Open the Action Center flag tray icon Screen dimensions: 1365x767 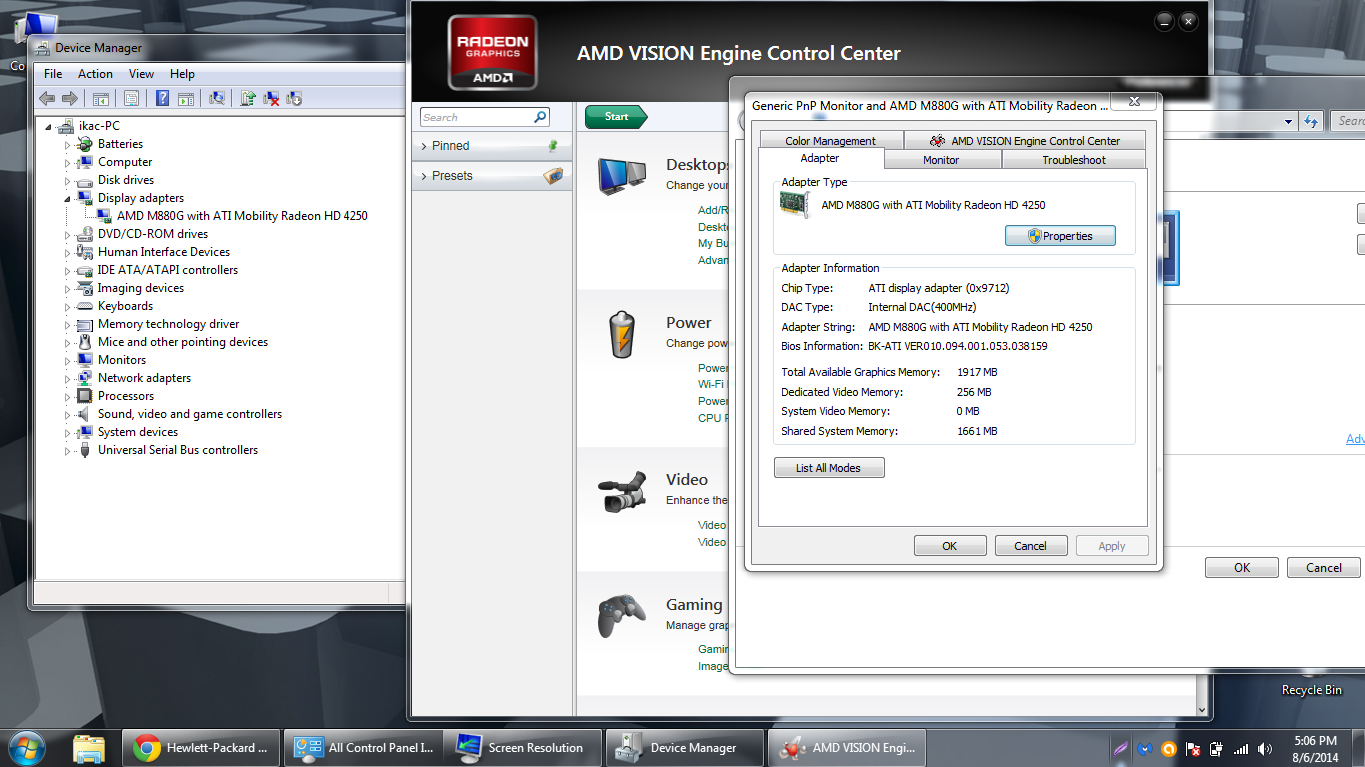click(1193, 748)
